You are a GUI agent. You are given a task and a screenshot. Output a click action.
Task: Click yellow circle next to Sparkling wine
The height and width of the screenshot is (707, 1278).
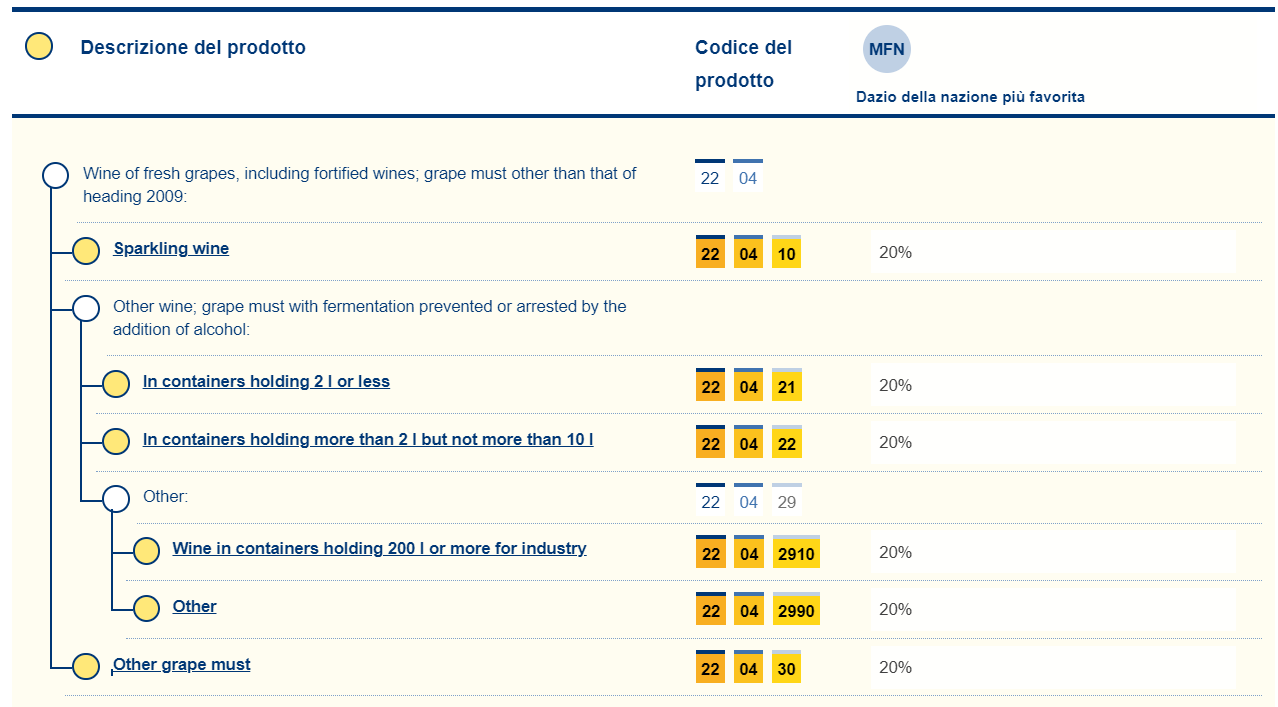coord(86,251)
